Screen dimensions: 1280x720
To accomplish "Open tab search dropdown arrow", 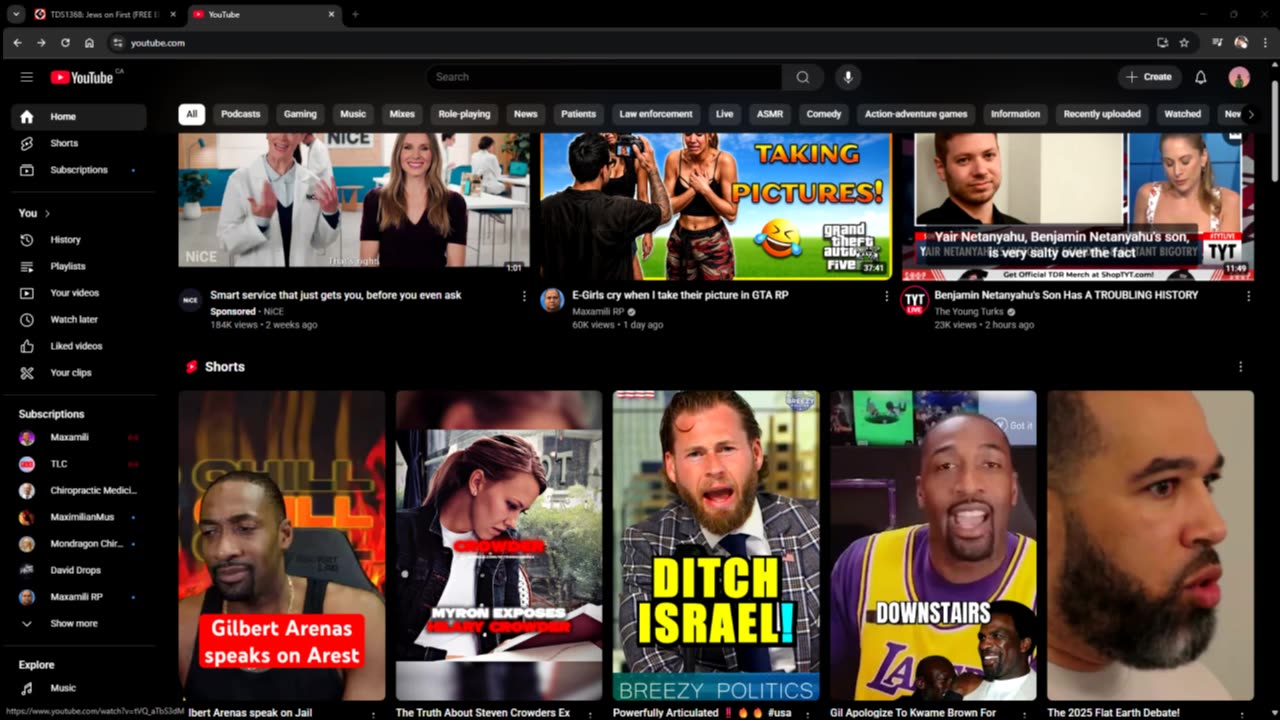I will 16,14.
